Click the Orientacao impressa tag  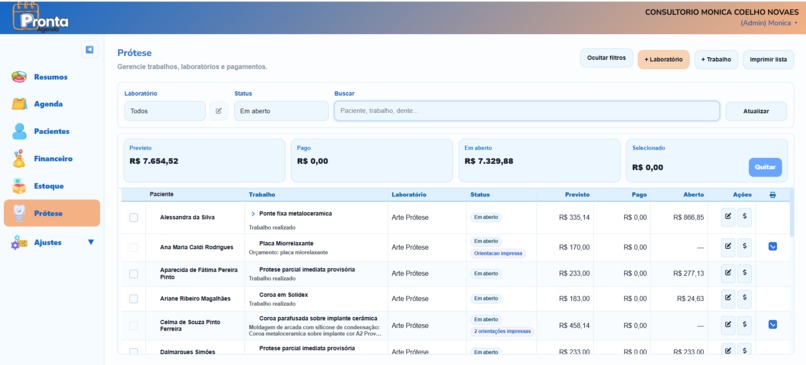click(x=498, y=253)
